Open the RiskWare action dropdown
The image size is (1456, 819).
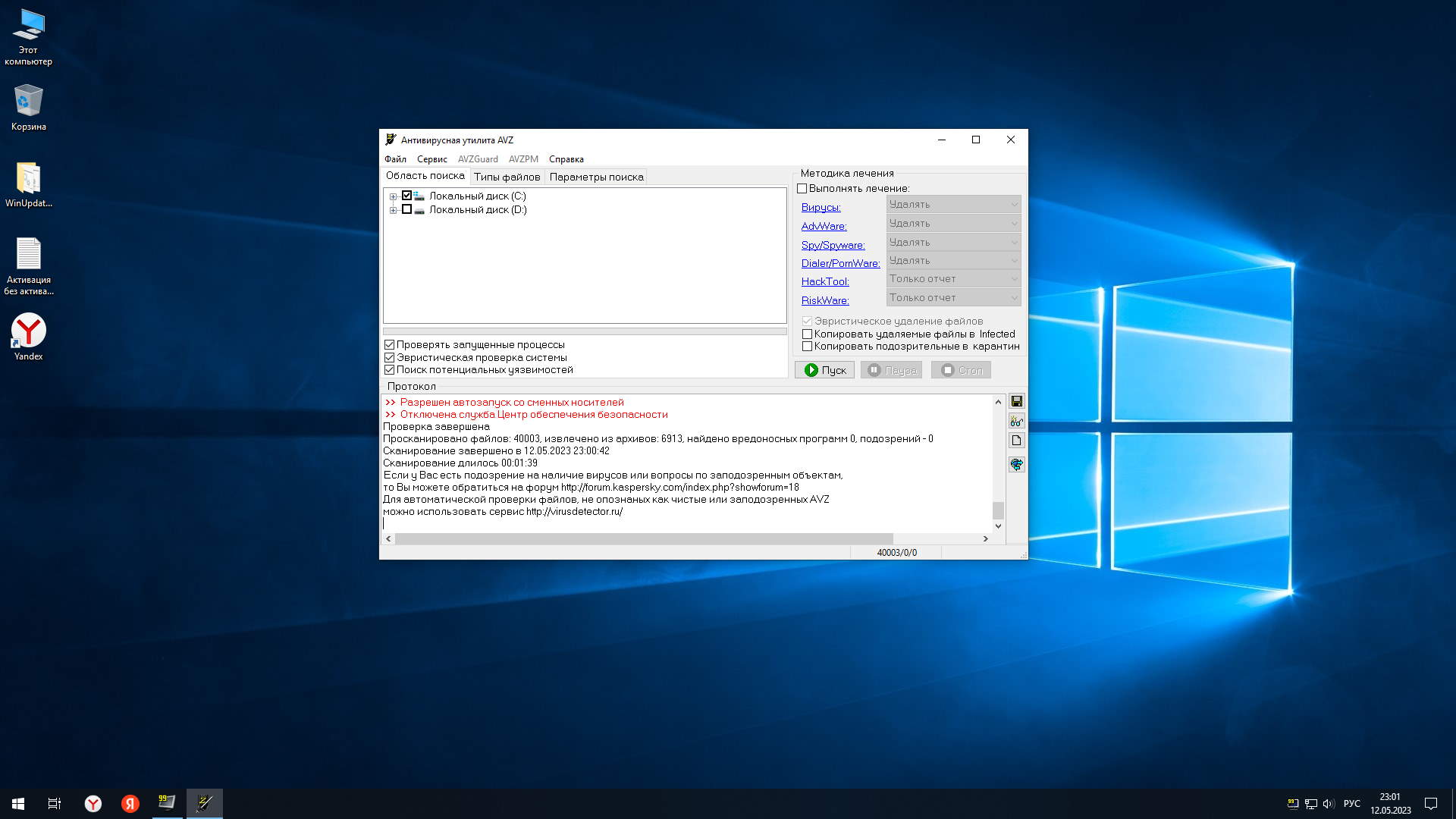tap(953, 298)
